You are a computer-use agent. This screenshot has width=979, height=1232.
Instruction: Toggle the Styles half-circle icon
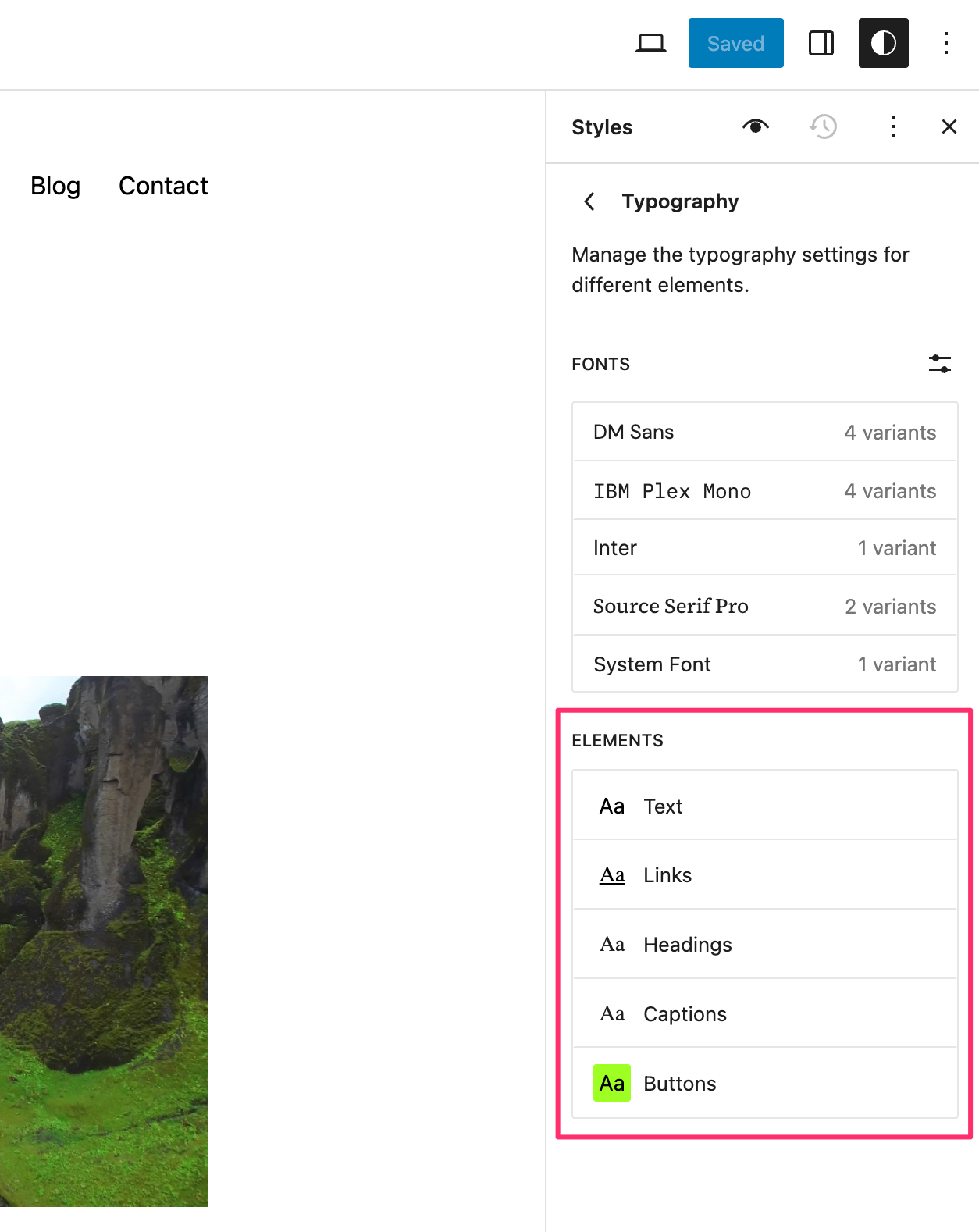883,43
